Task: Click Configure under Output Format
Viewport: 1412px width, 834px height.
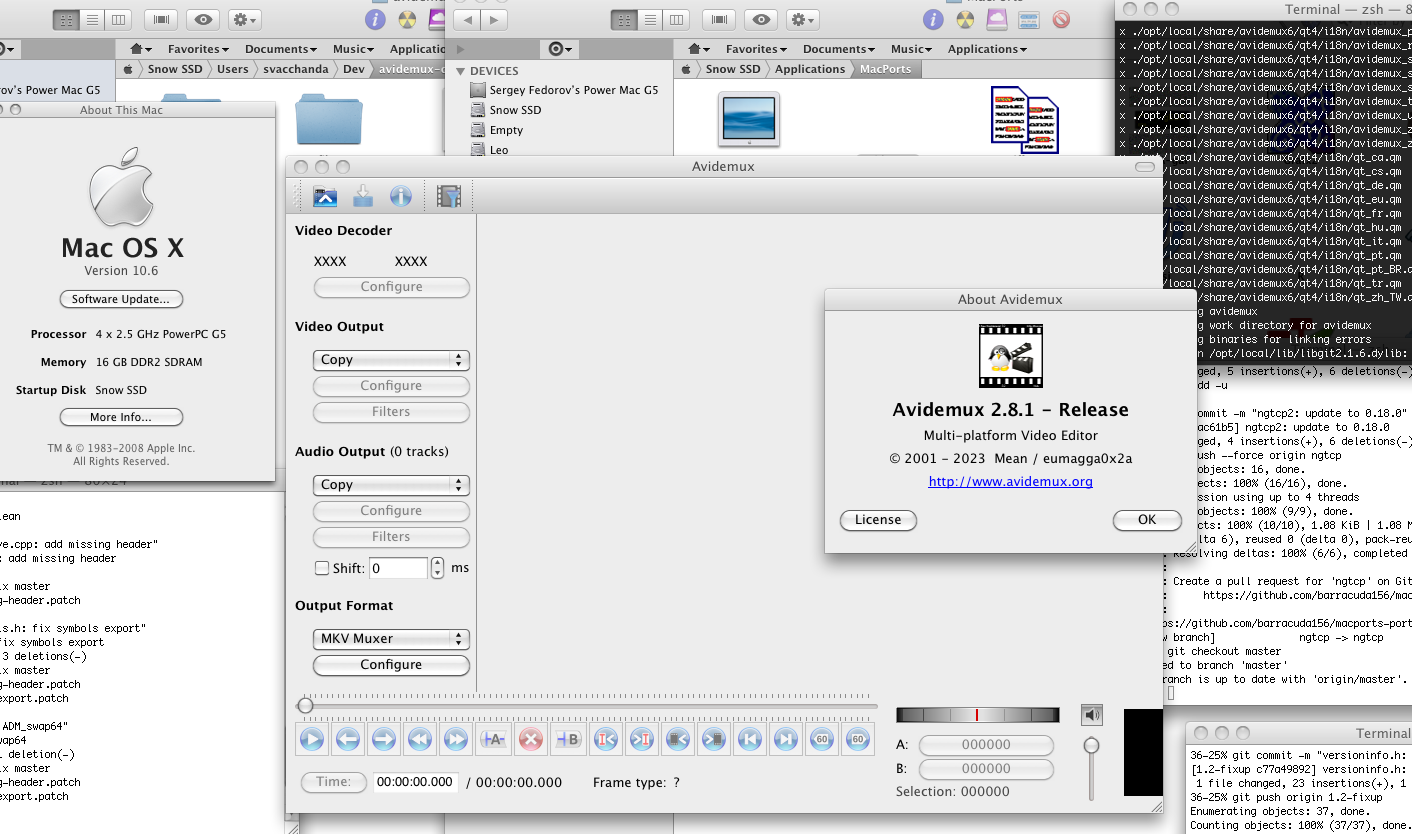Action: click(x=391, y=665)
